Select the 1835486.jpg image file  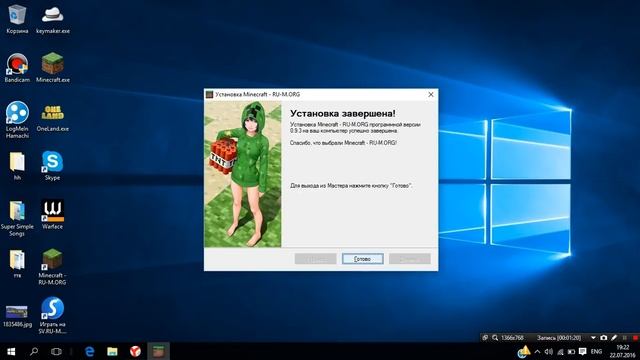coord(17,316)
